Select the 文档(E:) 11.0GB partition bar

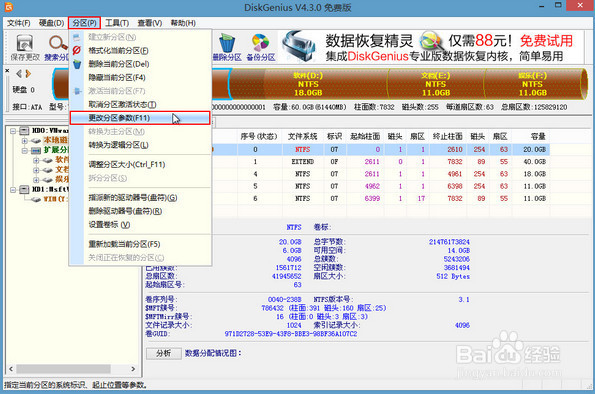(435, 84)
